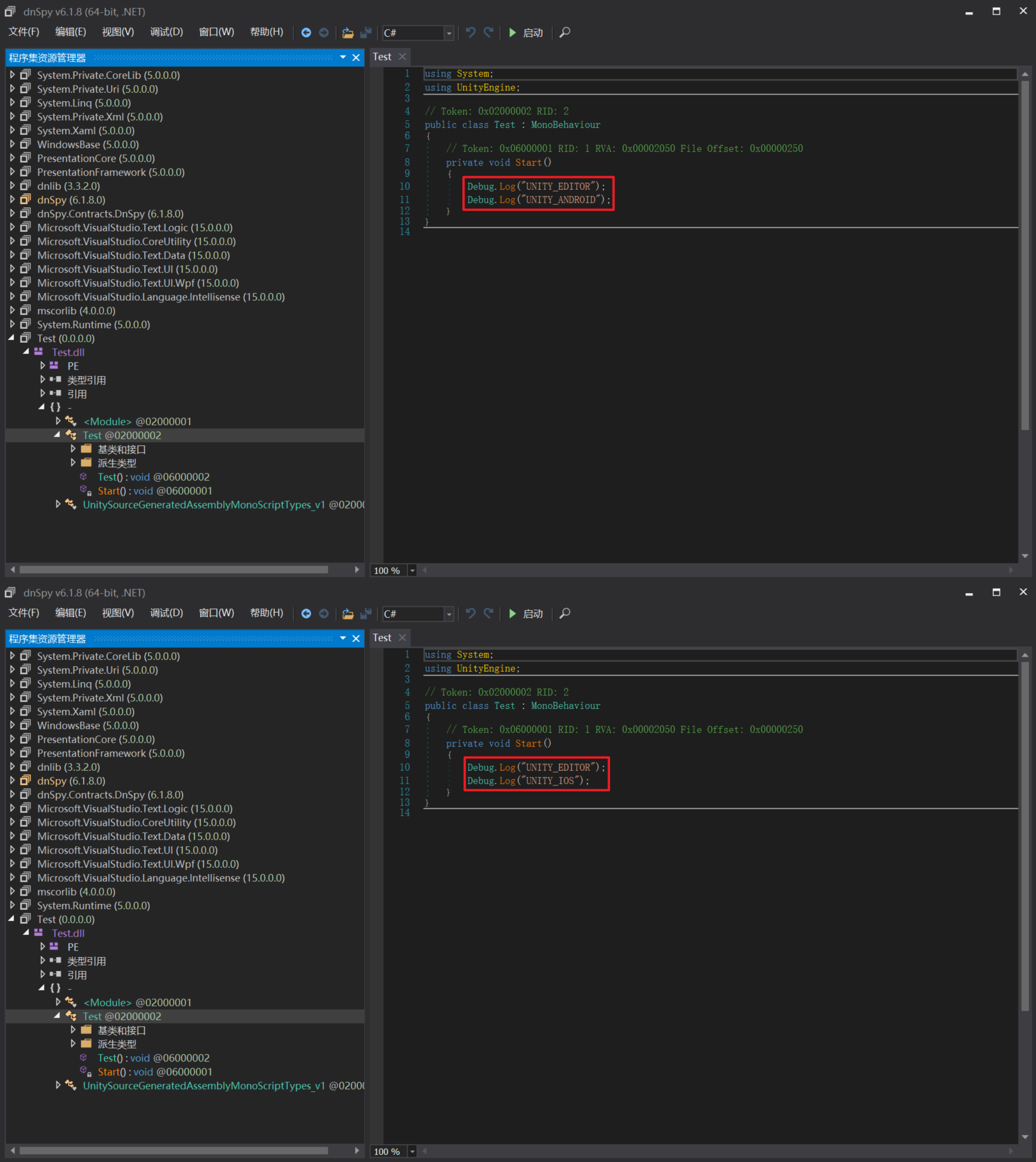Click the redo icon in the upper window toolbar
Image resolution: width=1036 pixels, height=1162 pixels.
[489, 33]
